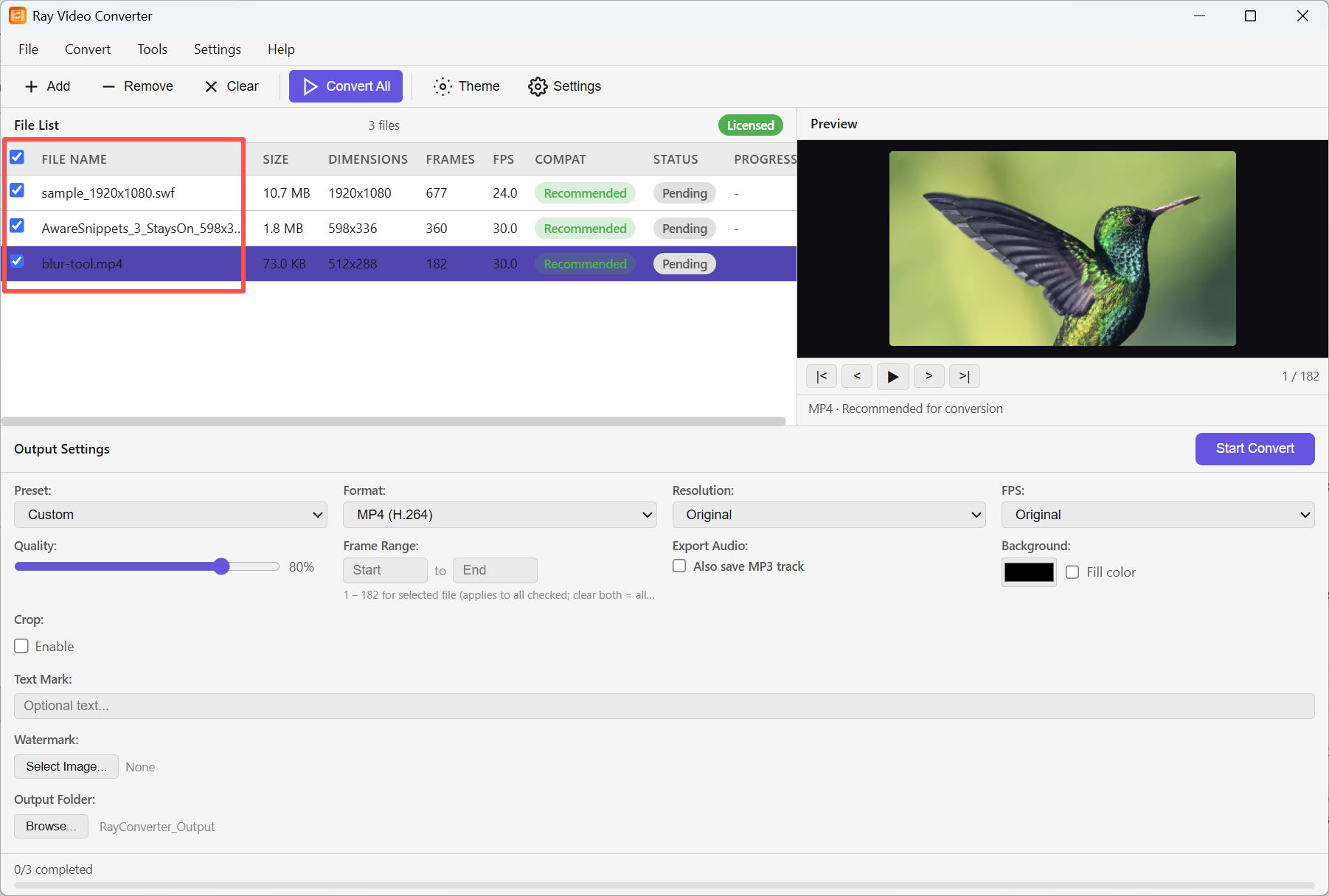Image resolution: width=1329 pixels, height=896 pixels.
Task: Step back one frame in preview
Action: 857,376
